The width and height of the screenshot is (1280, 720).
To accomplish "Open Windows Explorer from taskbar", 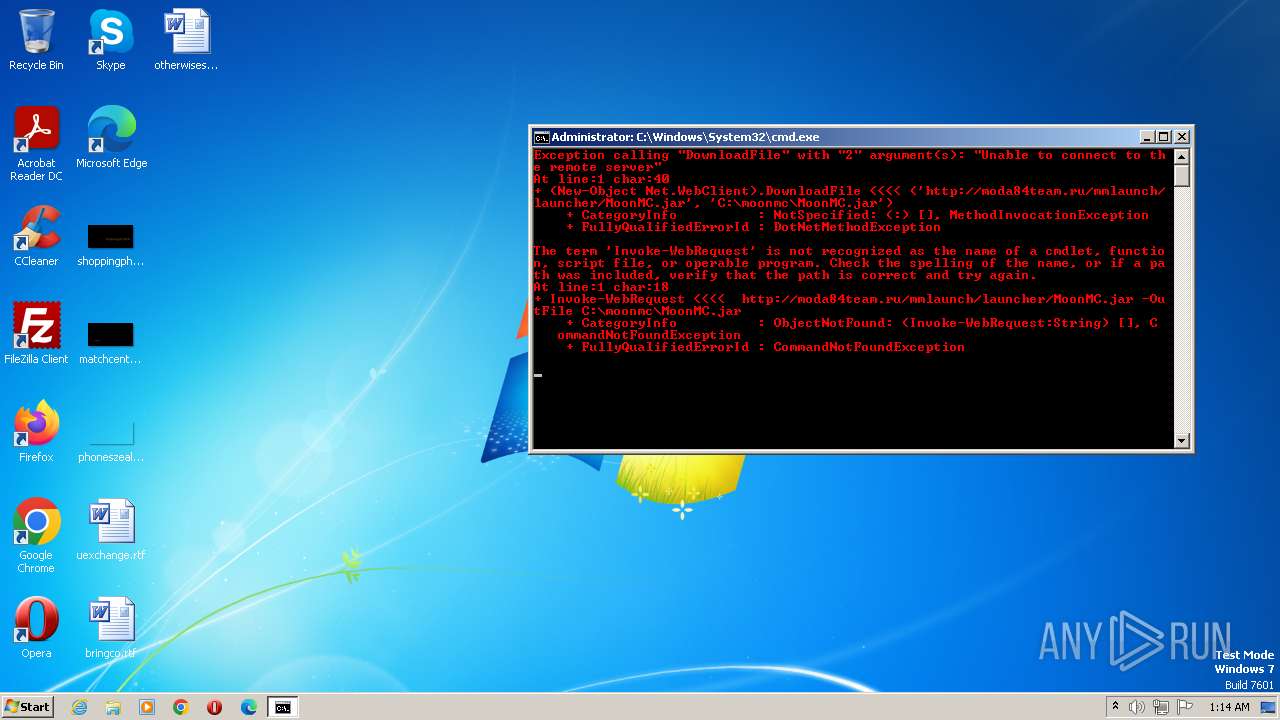I will 113,707.
